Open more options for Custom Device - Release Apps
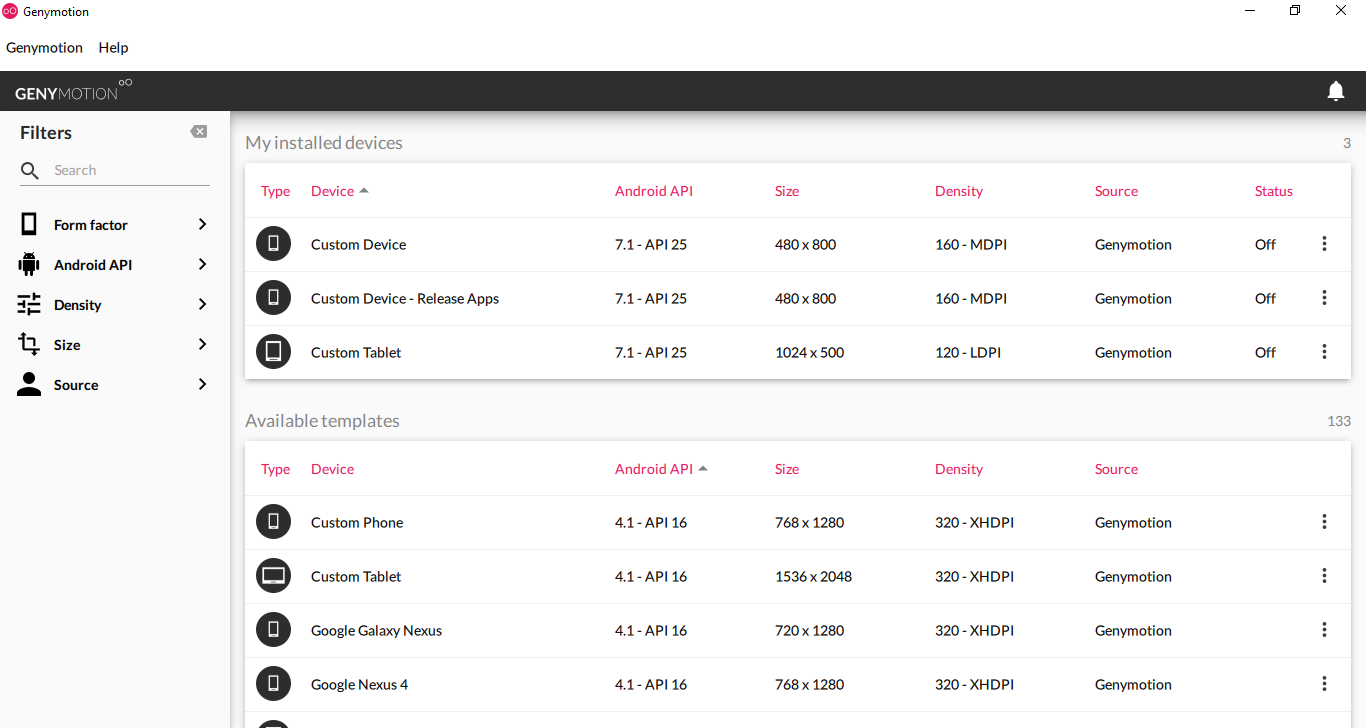The width and height of the screenshot is (1366, 728). (x=1324, y=298)
